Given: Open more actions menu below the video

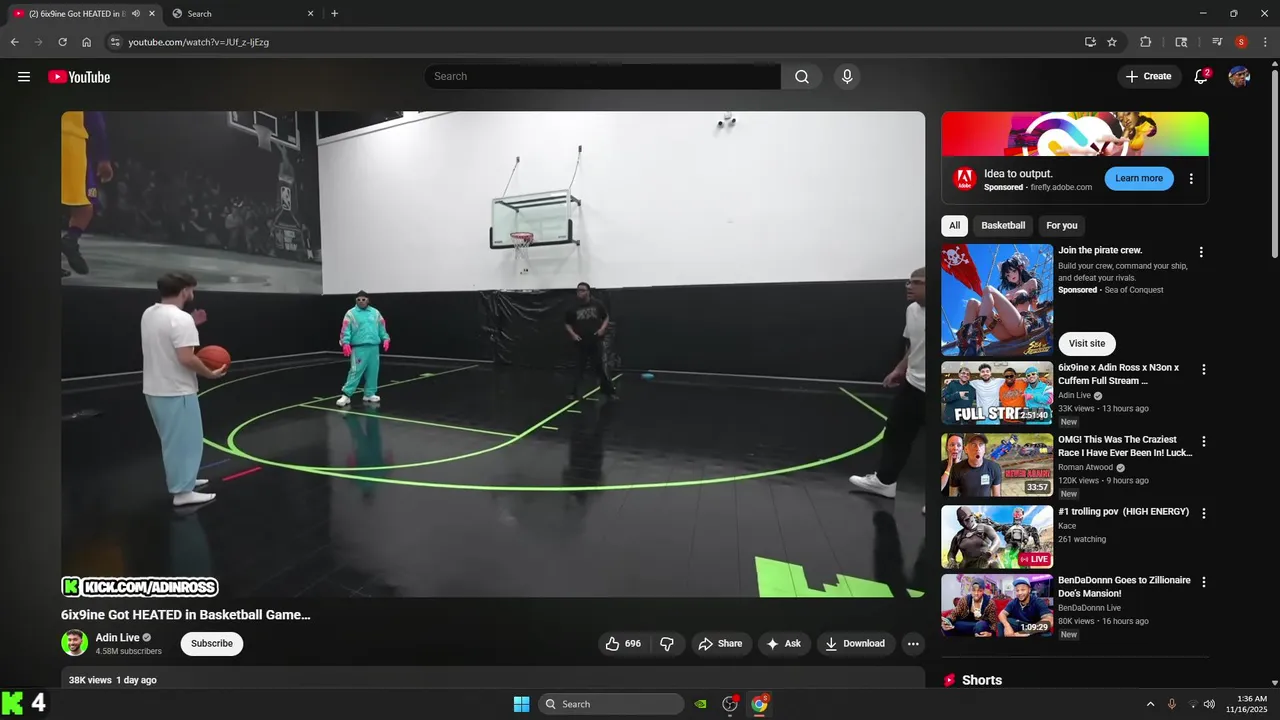Looking at the screenshot, I should click(913, 644).
